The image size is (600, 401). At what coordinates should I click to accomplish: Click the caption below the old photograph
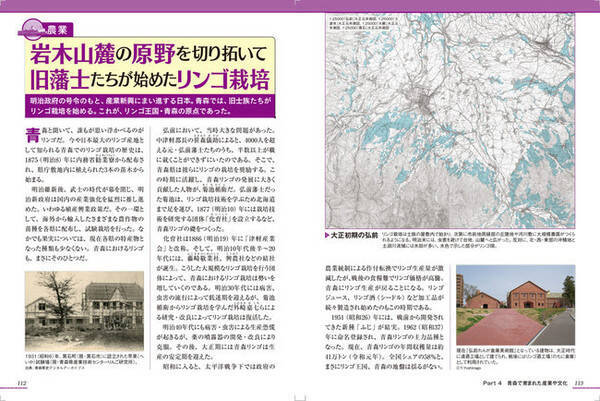[x=84, y=360]
